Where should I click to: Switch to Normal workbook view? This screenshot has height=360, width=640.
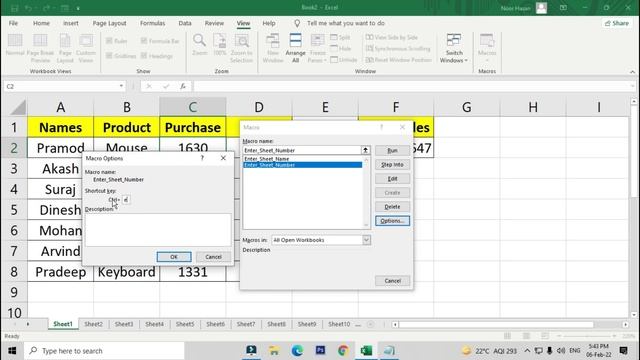[15, 44]
